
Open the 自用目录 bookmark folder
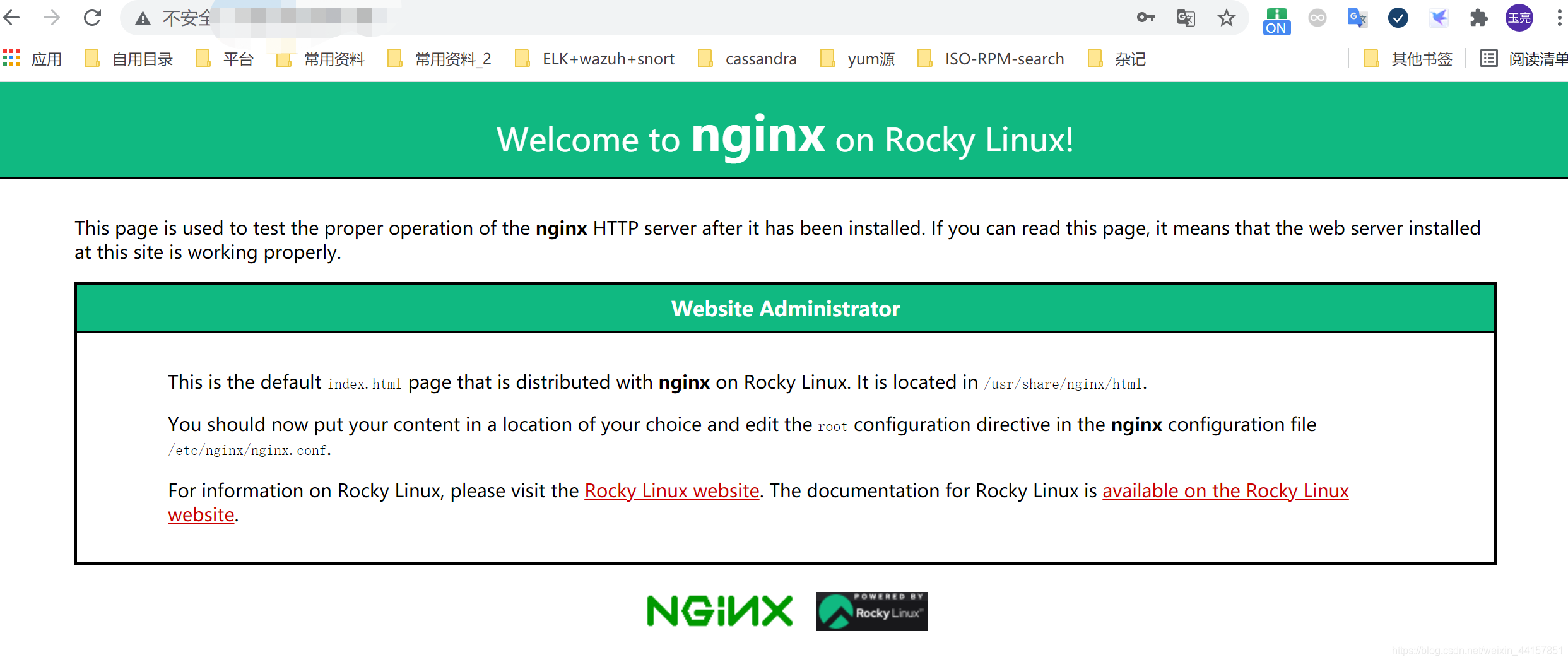[x=129, y=59]
